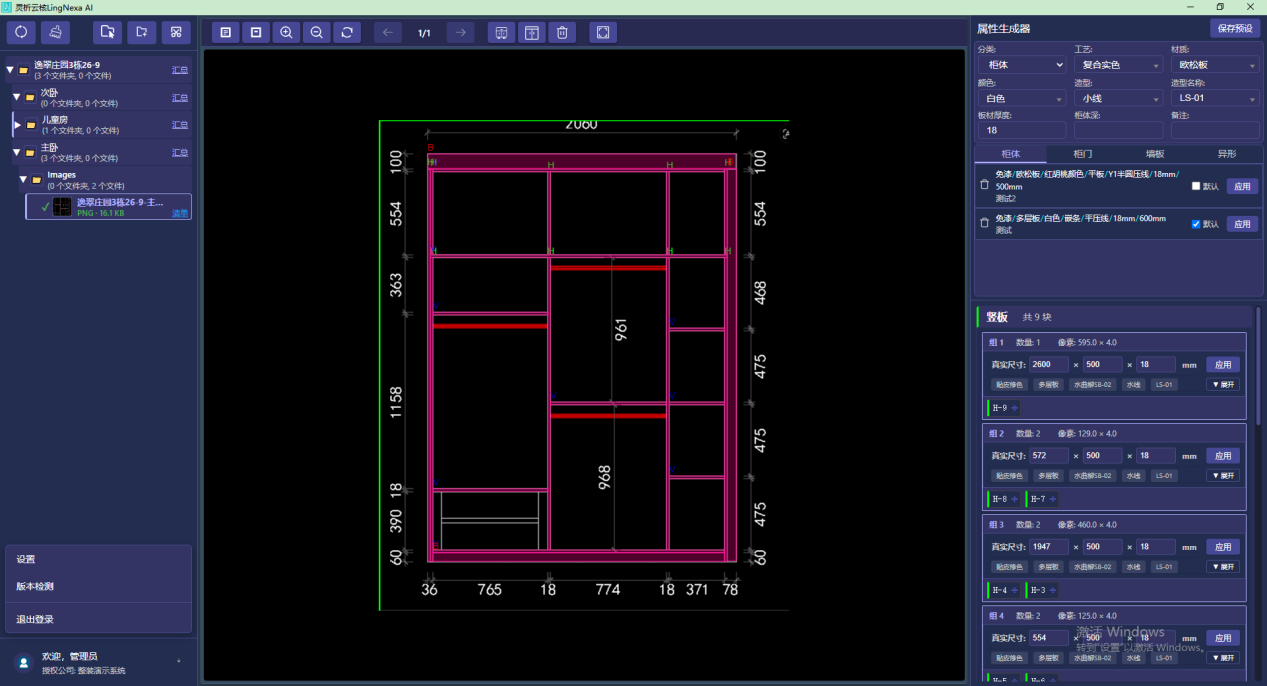Image resolution: width=1267 pixels, height=686 pixels.
Task: Click the trash icon in canvas toolbar
Action: click(562, 33)
